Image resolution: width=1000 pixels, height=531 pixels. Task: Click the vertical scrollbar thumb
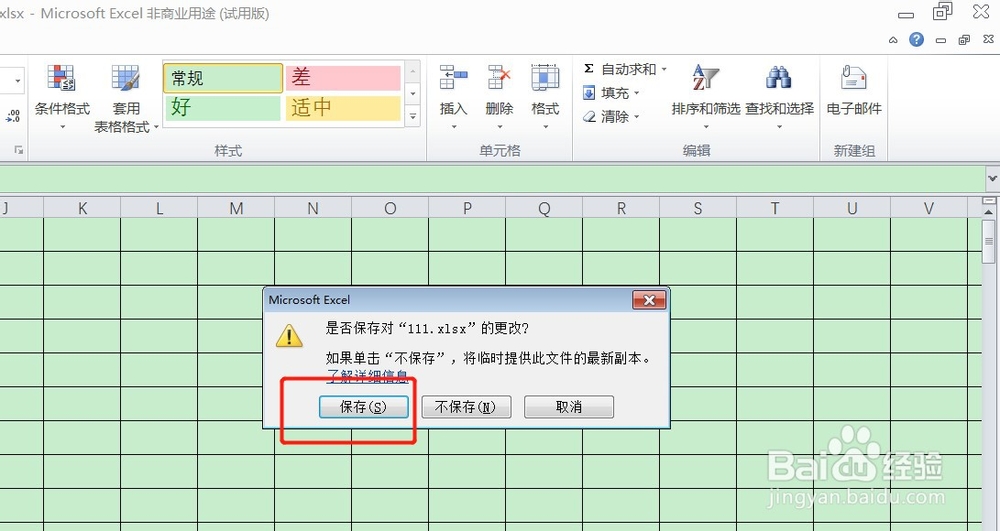point(989,242)
